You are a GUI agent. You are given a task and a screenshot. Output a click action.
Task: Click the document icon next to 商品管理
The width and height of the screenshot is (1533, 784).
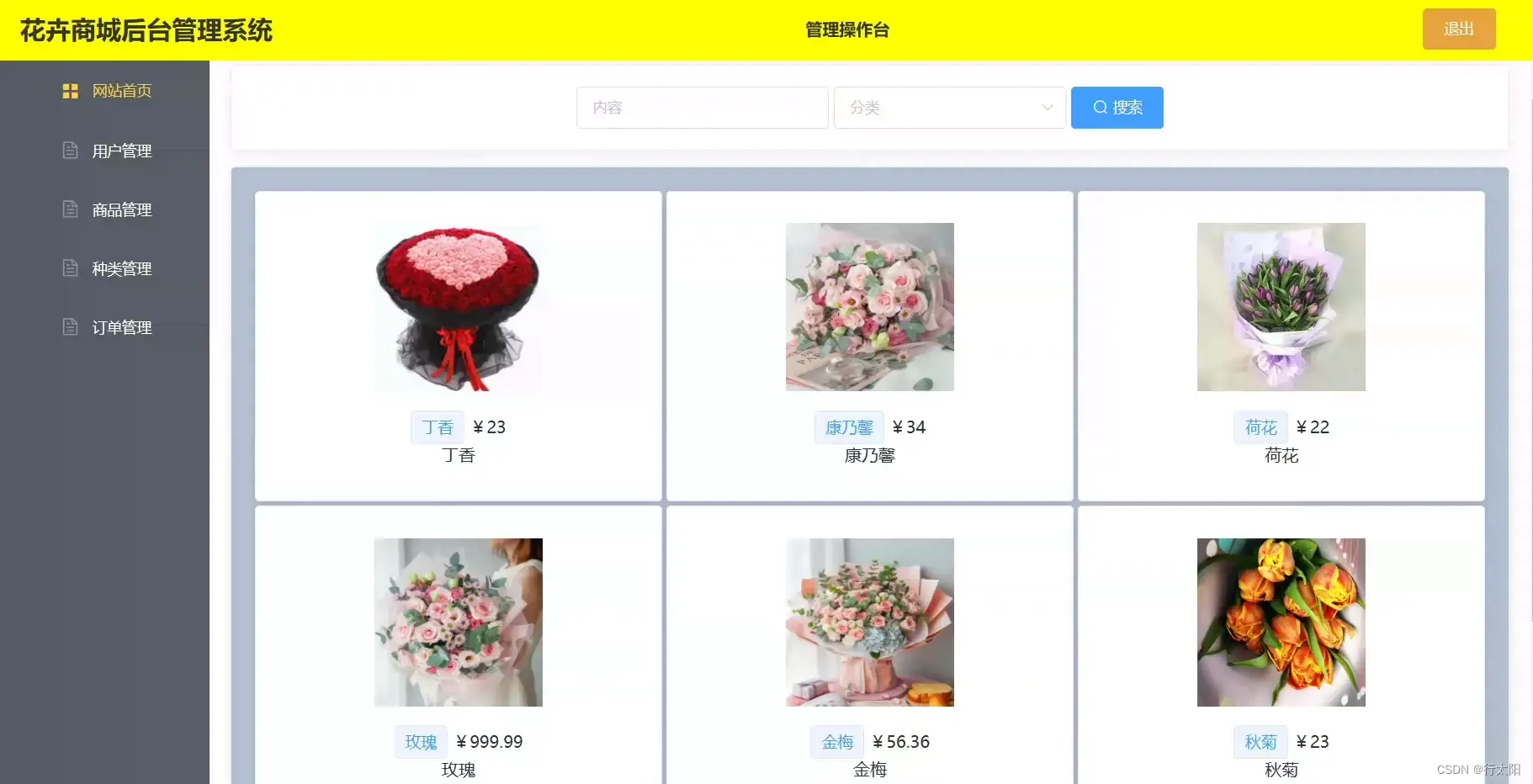pos(71,209)
